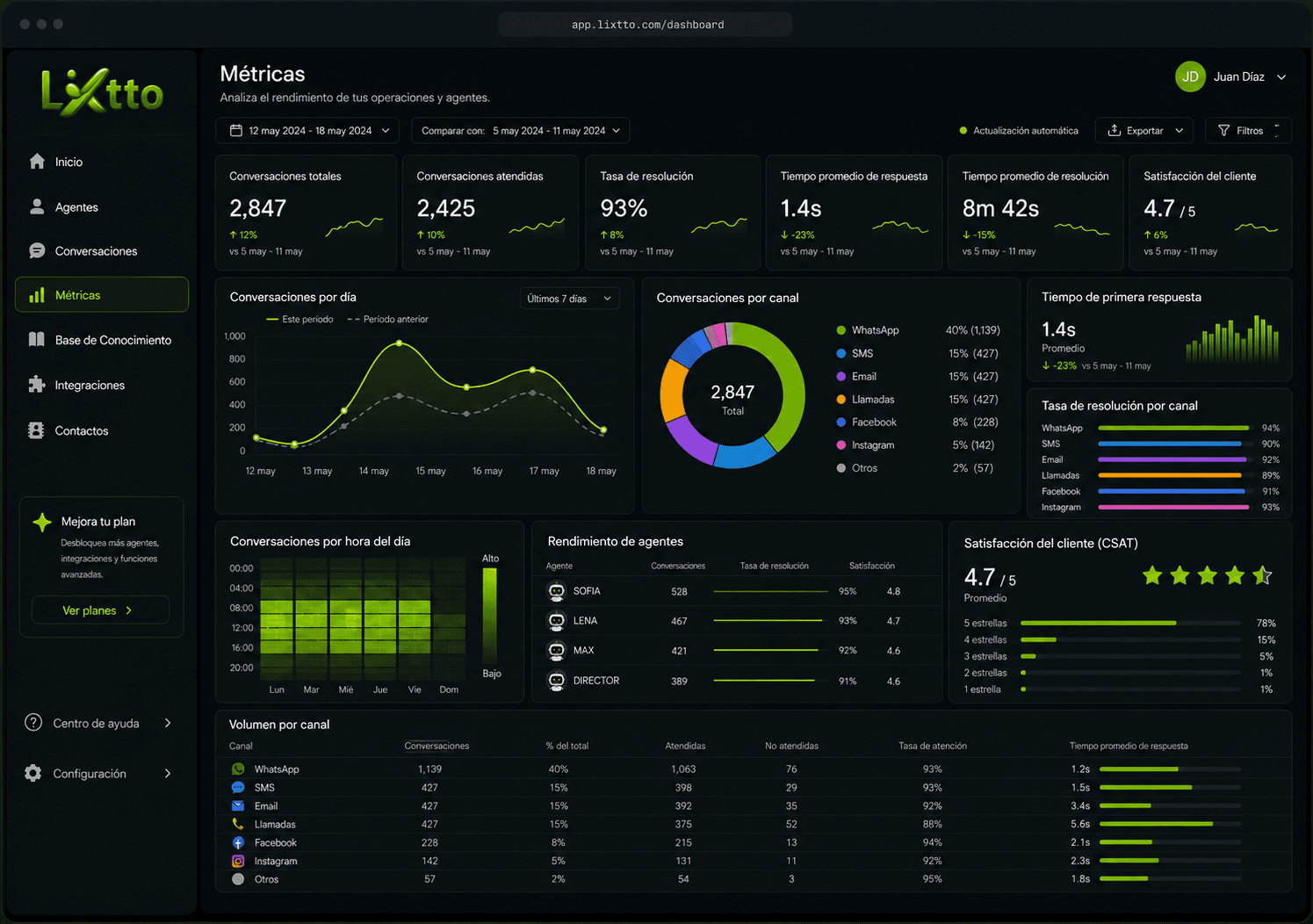The height and width of the screenshot is (924, 1313).
Task: Toggle Email legend entry in donut chart
Action: 856,376
